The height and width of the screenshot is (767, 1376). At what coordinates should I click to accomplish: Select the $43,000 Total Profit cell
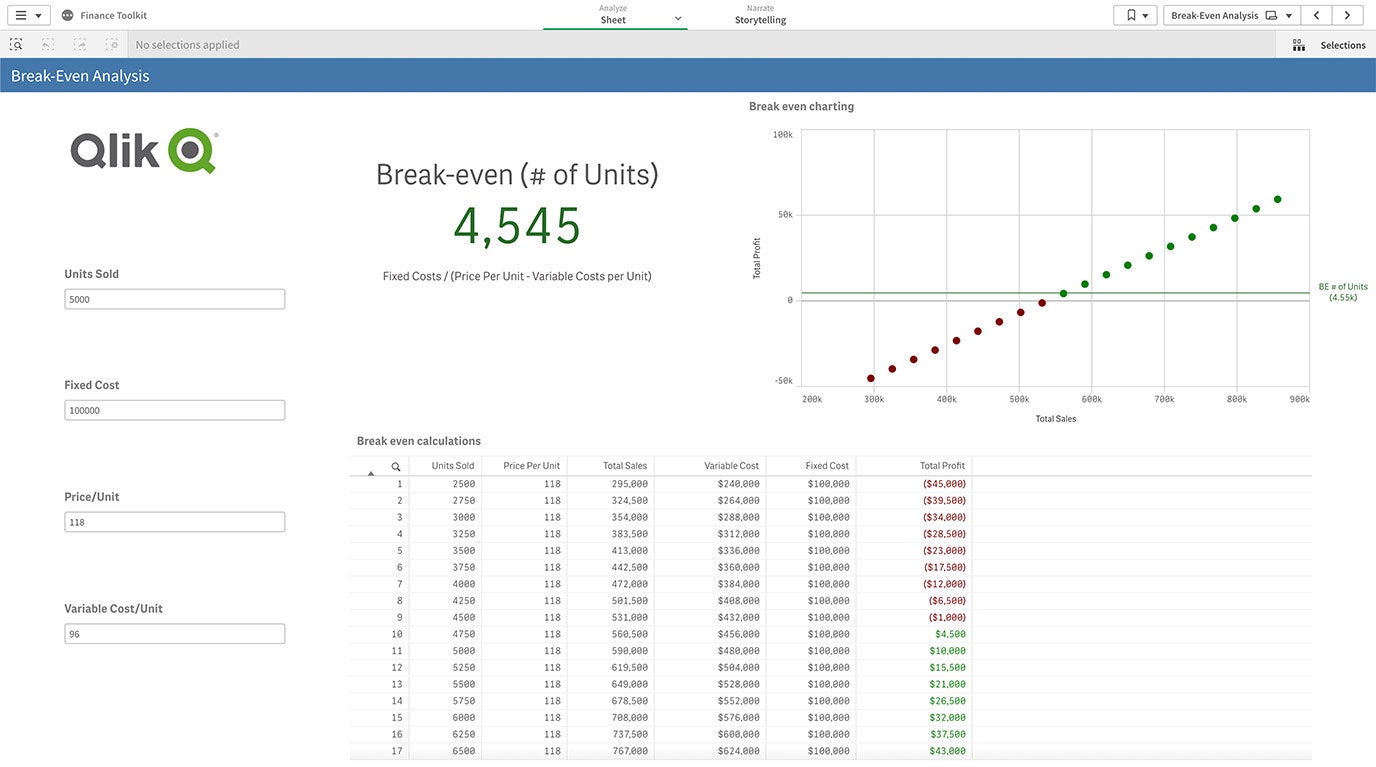(947, 751)
